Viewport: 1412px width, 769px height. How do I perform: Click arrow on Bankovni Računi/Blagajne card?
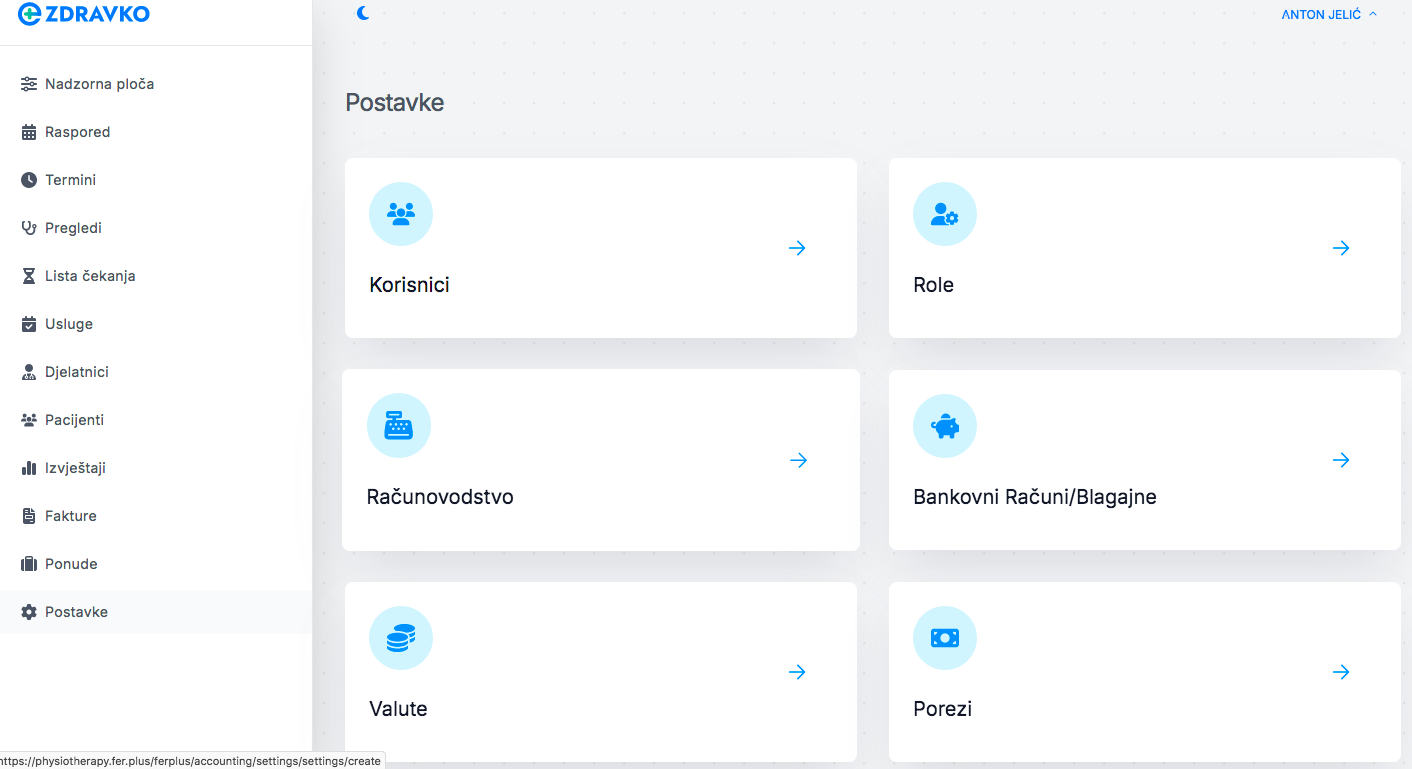pos(1341,460)
